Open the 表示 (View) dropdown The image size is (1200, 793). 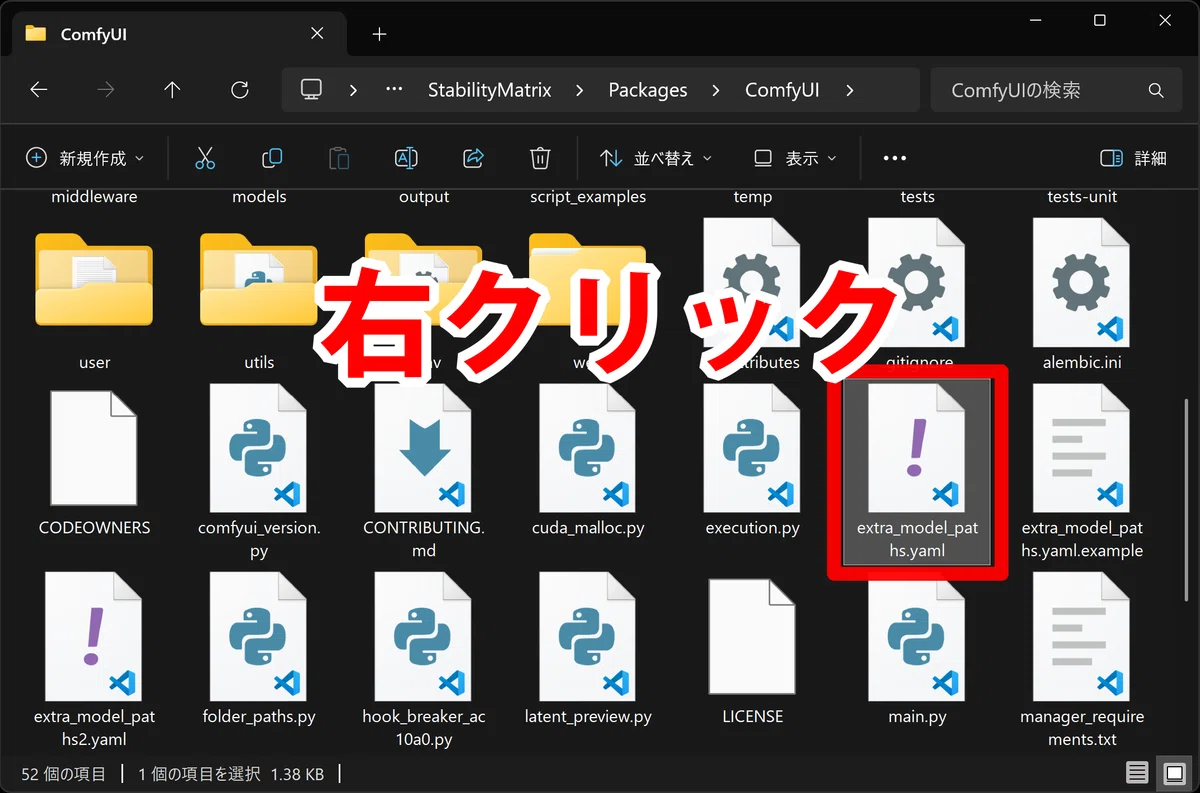(x=795, y=158)
